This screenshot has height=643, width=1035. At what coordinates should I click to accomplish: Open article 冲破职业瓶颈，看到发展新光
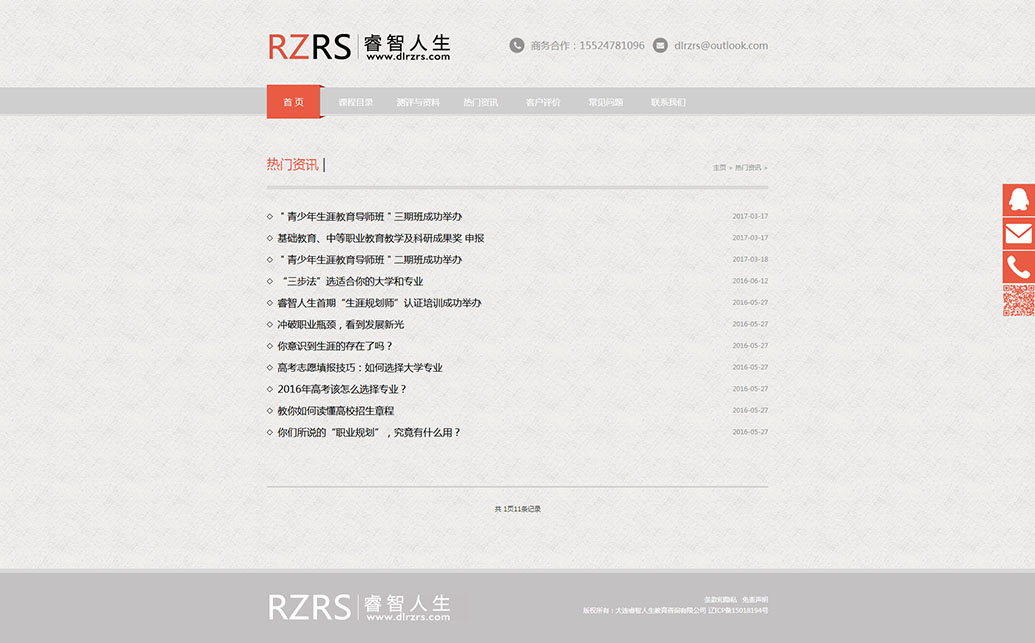(341, 325)
